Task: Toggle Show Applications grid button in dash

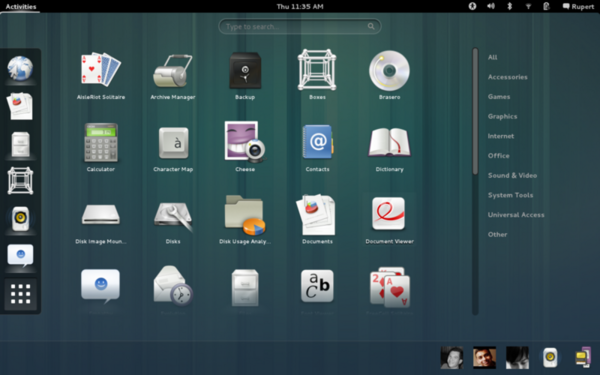Action: click(x=21, y=294)
